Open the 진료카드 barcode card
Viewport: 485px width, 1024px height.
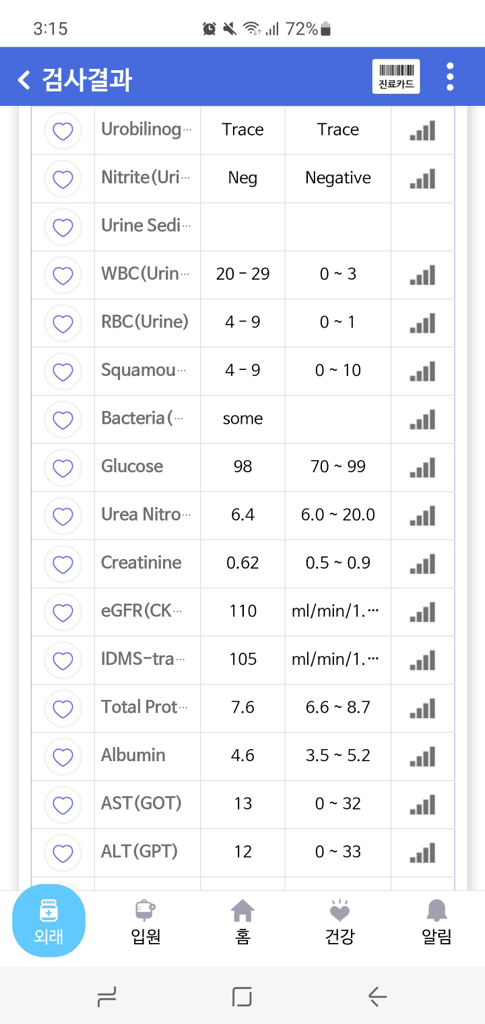click(396, 77)
